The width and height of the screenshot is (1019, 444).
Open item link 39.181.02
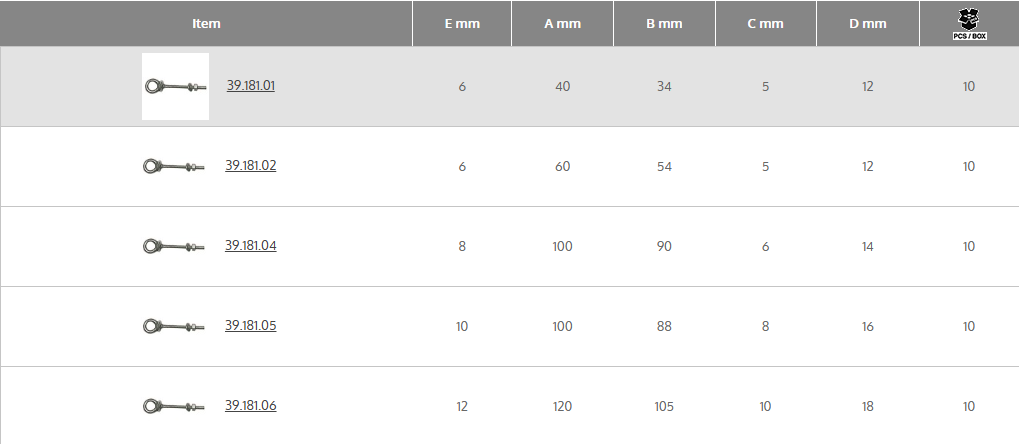[x=251, y=166]
